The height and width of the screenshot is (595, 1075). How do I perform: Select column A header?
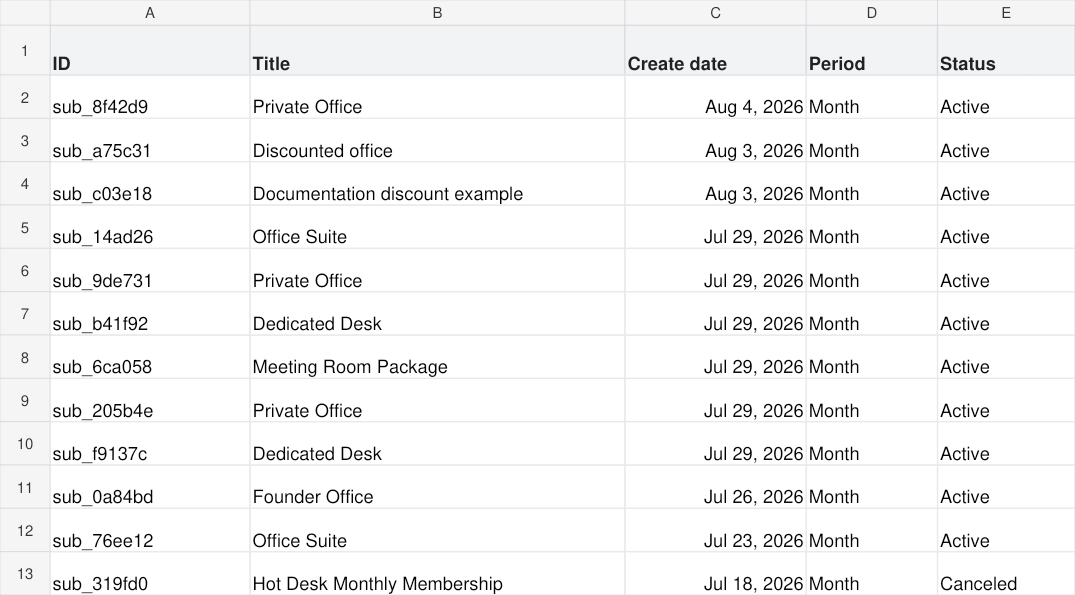pos(149,12)
